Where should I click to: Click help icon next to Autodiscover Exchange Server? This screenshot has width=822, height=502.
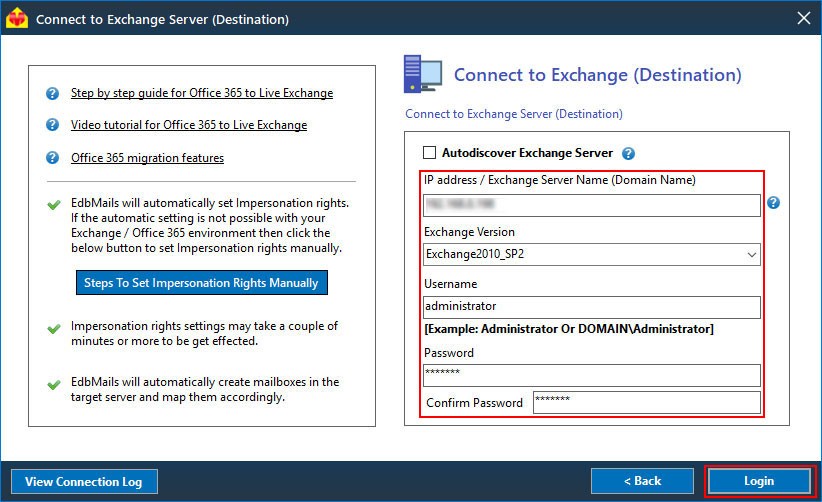tap(628, 153)
